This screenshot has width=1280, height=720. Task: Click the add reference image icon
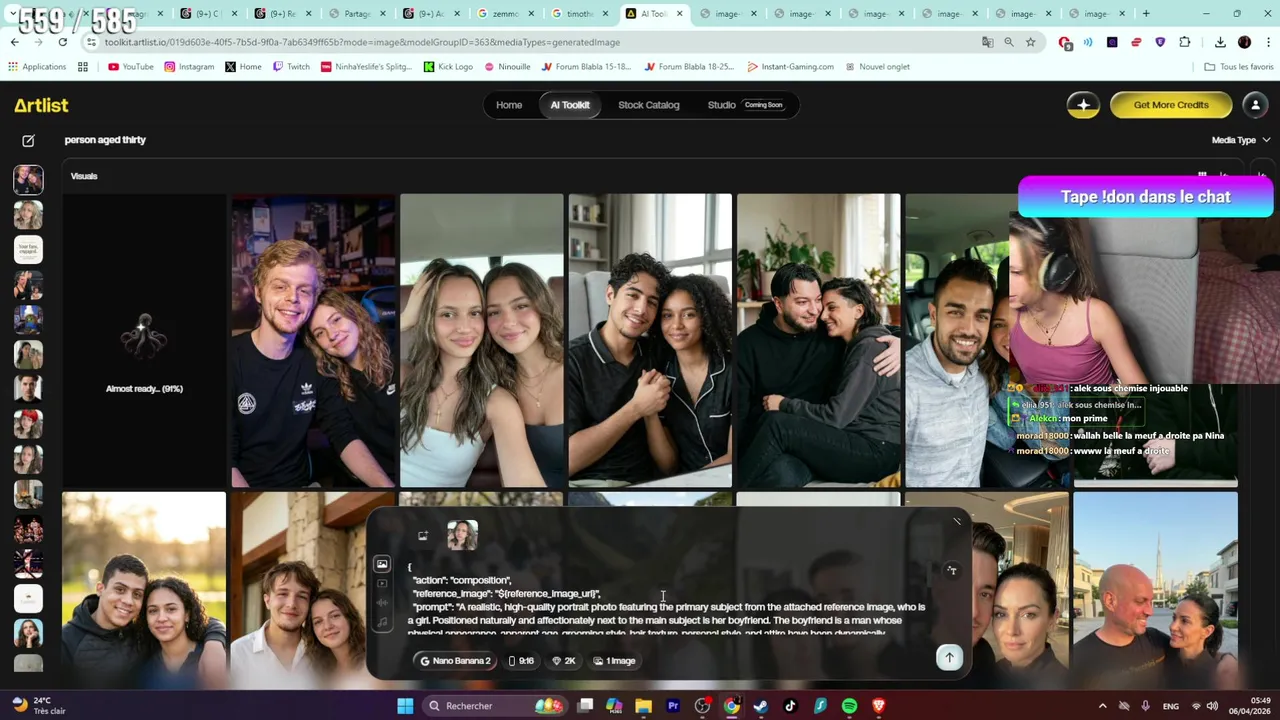pos(423,536)
